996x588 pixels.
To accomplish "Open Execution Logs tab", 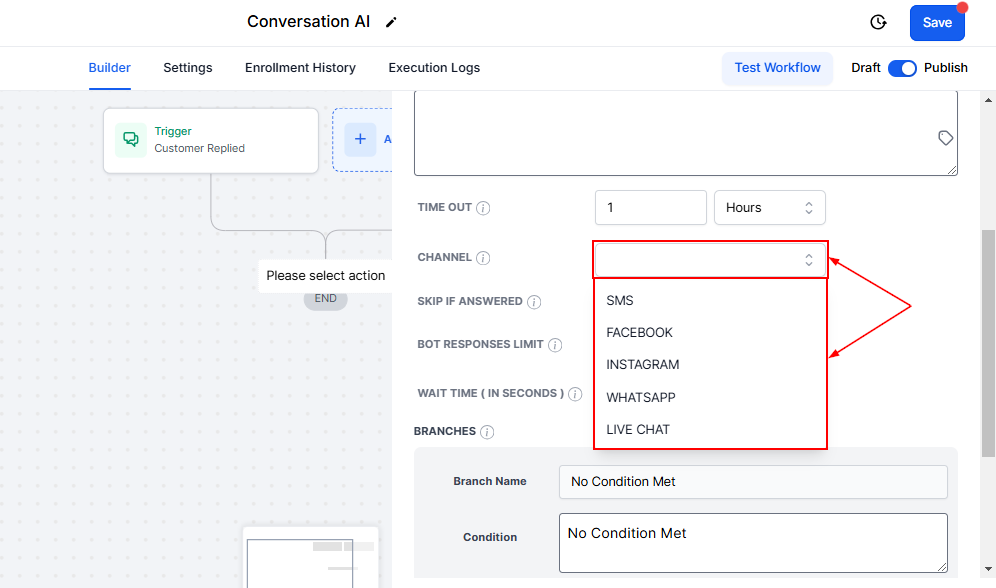I will (434, 68).
